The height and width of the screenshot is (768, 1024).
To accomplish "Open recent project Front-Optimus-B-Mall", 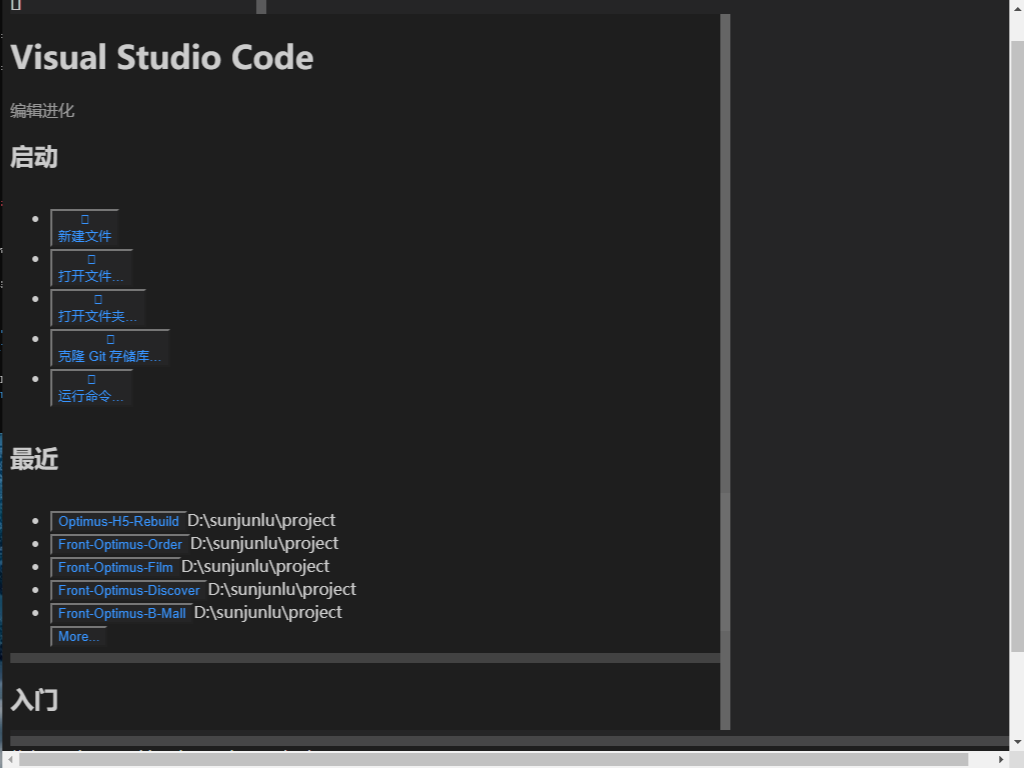I will tap(121, 613).
